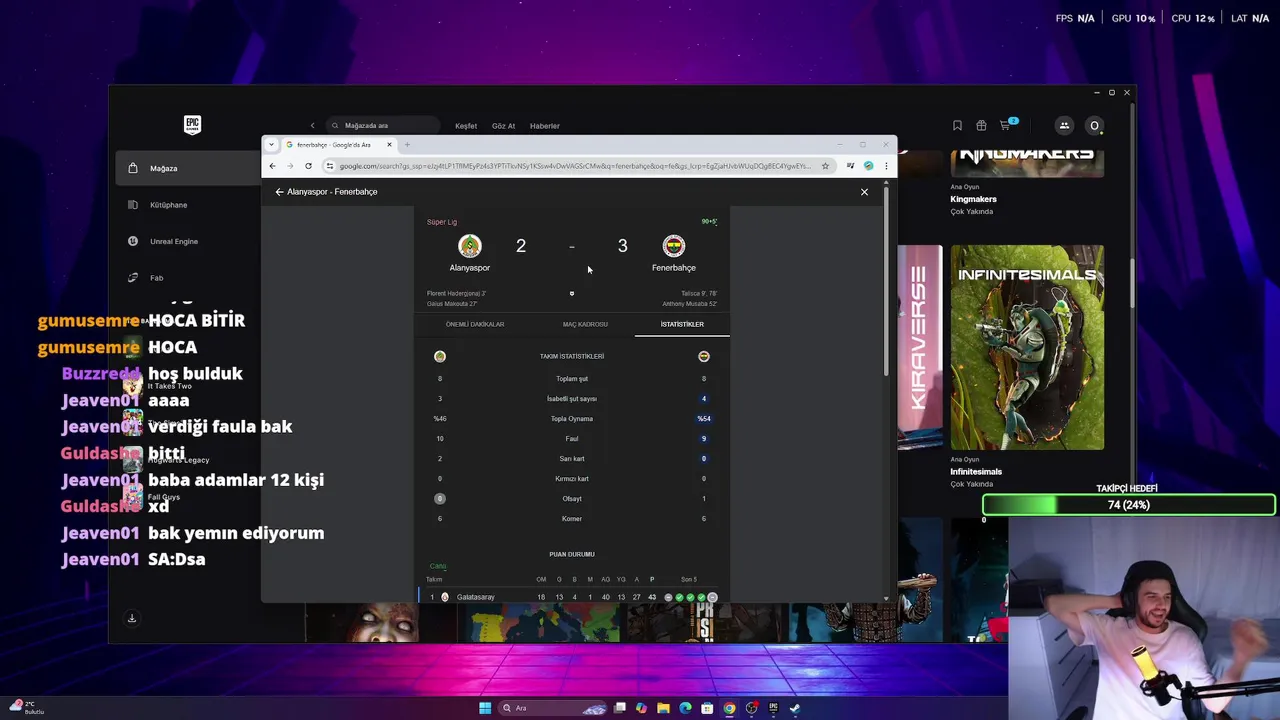
Task: Switch to Maç Kadrosu tab
Action: 585,324
